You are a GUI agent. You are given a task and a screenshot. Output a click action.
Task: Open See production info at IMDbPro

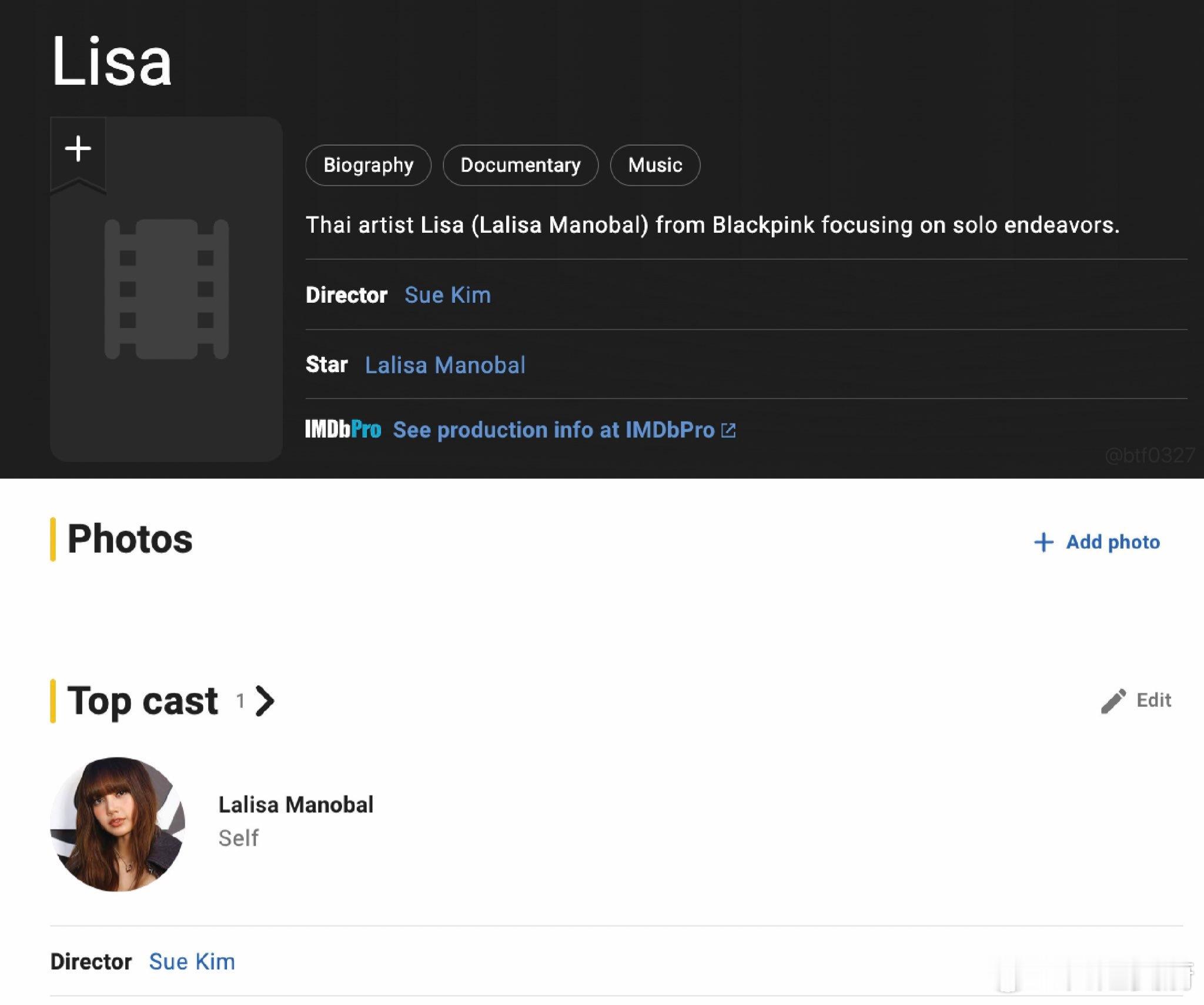[x=554, y=430]
